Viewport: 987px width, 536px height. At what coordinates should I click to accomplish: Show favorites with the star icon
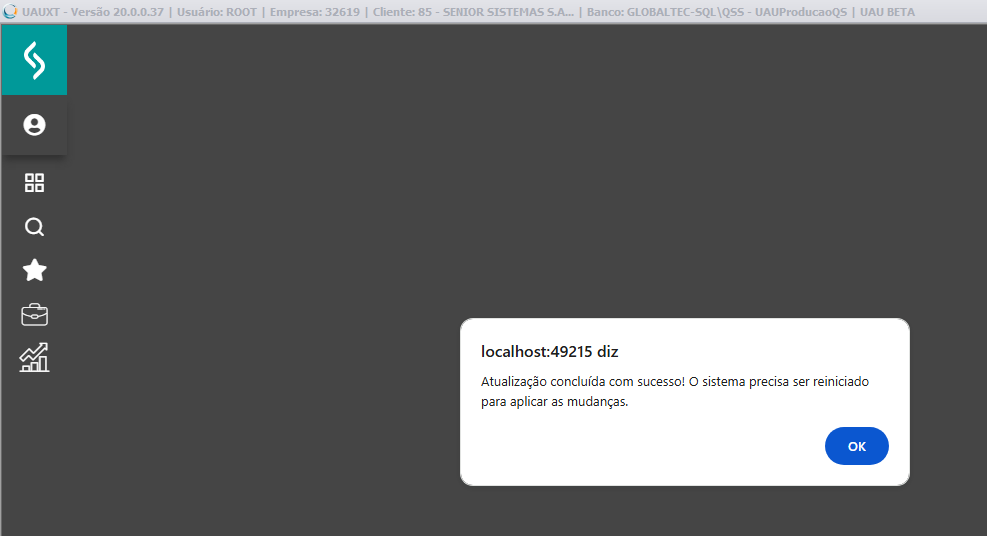(34, 270)
